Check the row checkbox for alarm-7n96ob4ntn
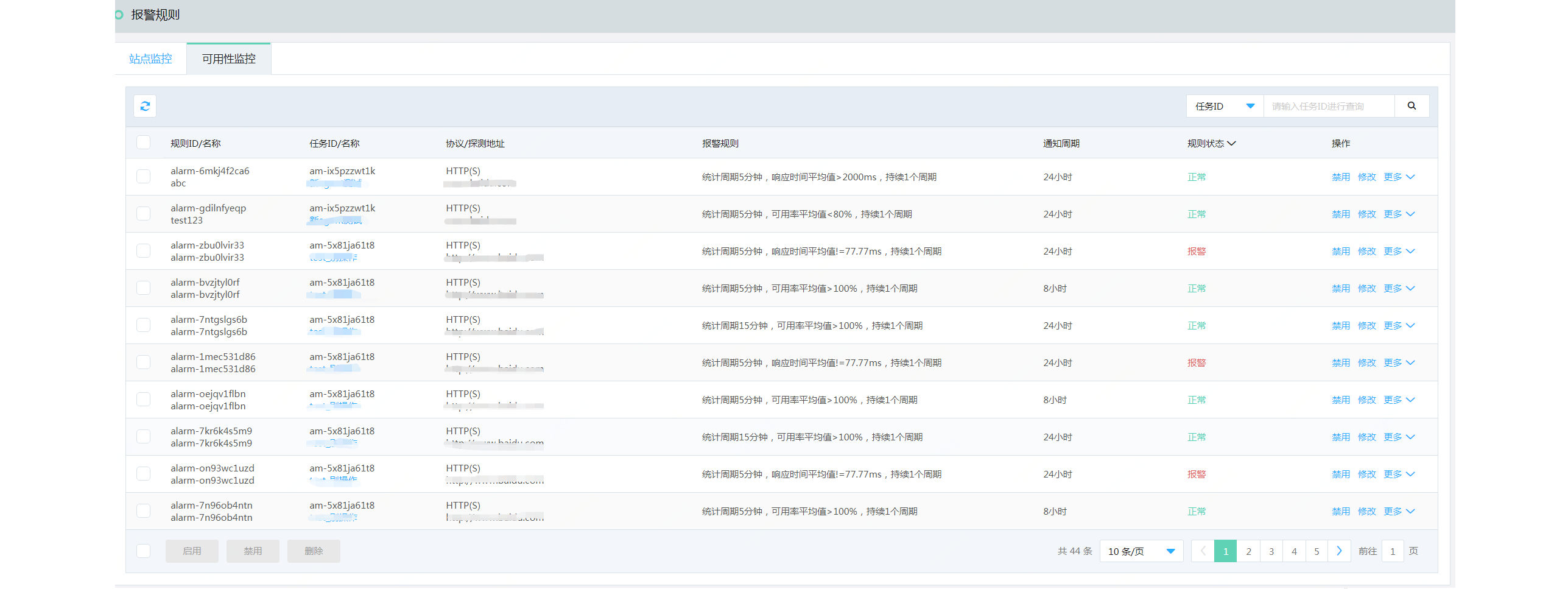1568x589 pixels. click(x=144, y=510)
